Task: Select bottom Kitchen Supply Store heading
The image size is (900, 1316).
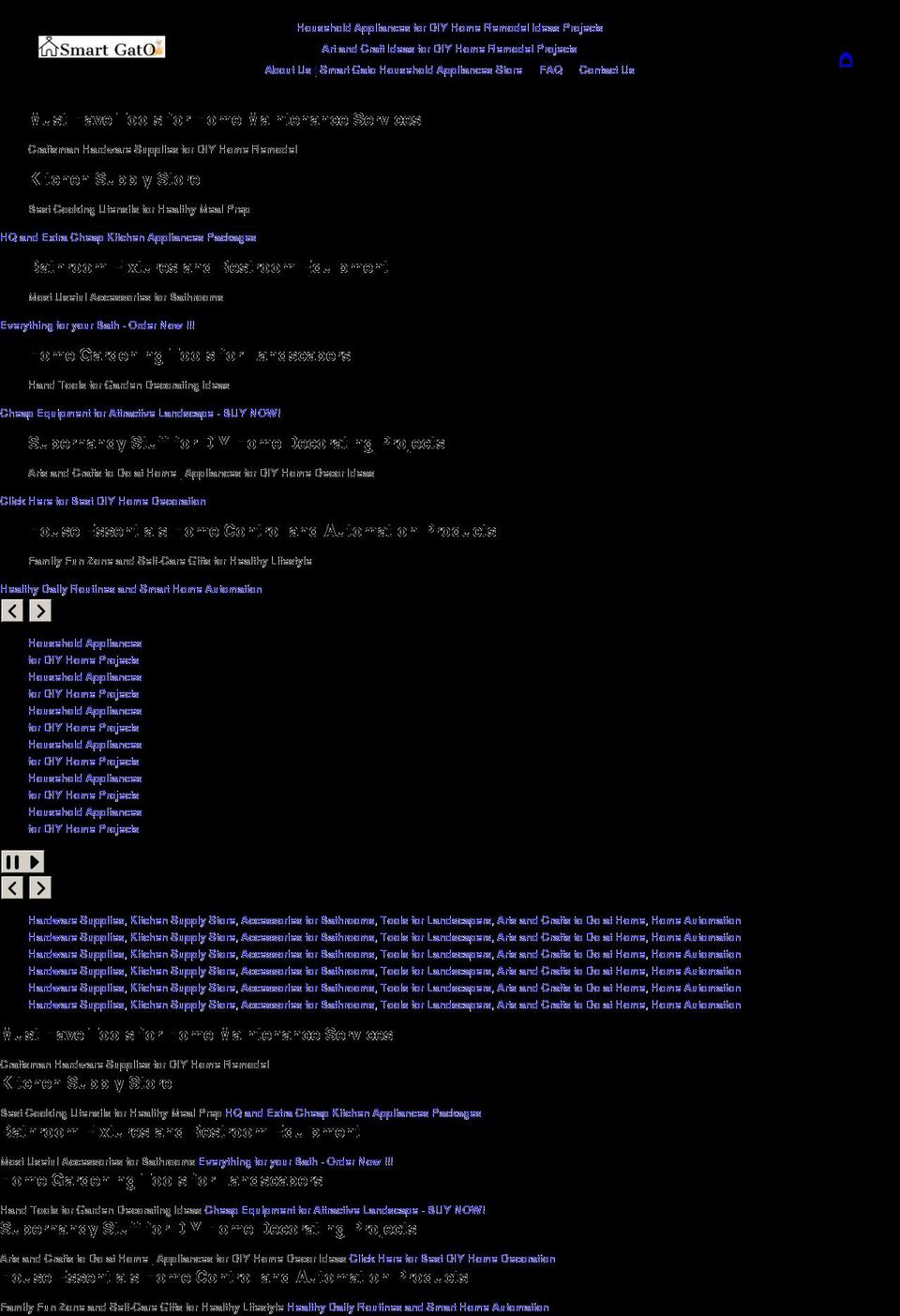Action: coord(86,1083)
